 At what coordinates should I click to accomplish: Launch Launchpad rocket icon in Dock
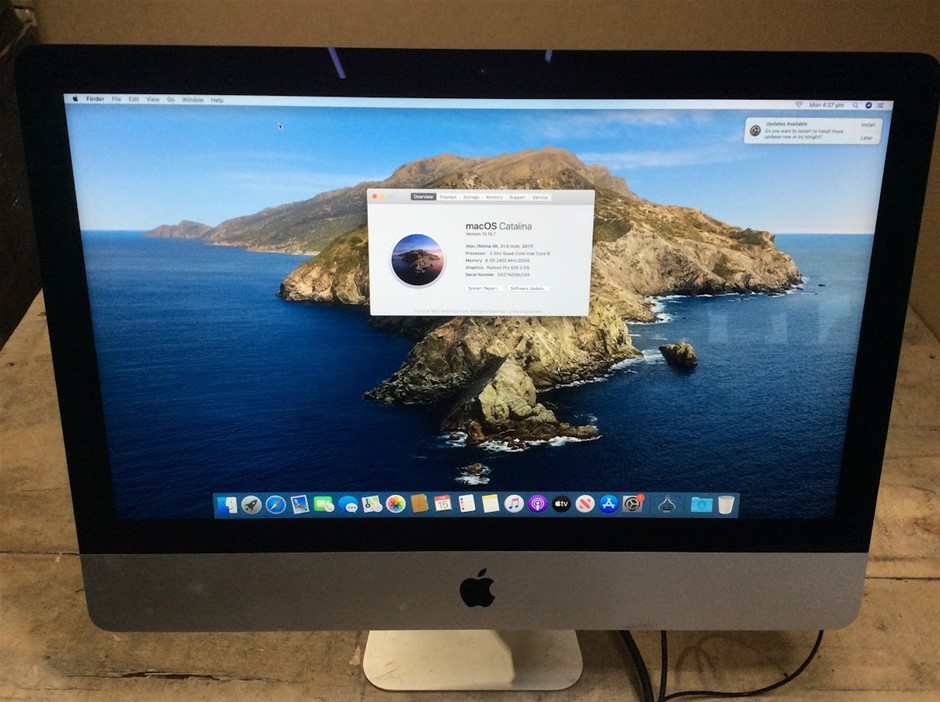point(251,505)
